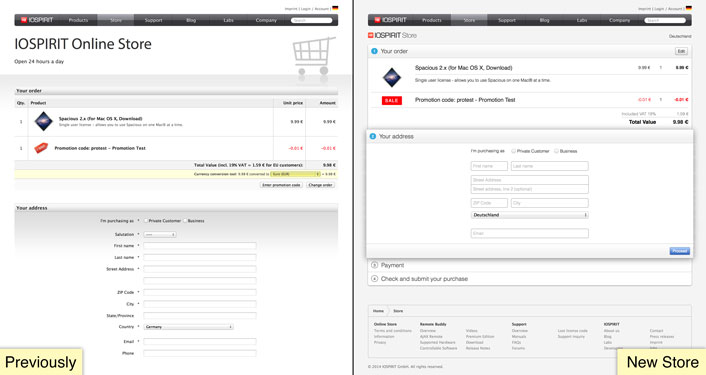
Task: Open the Supported Hardware footer link
Action: tap(437, 342)
